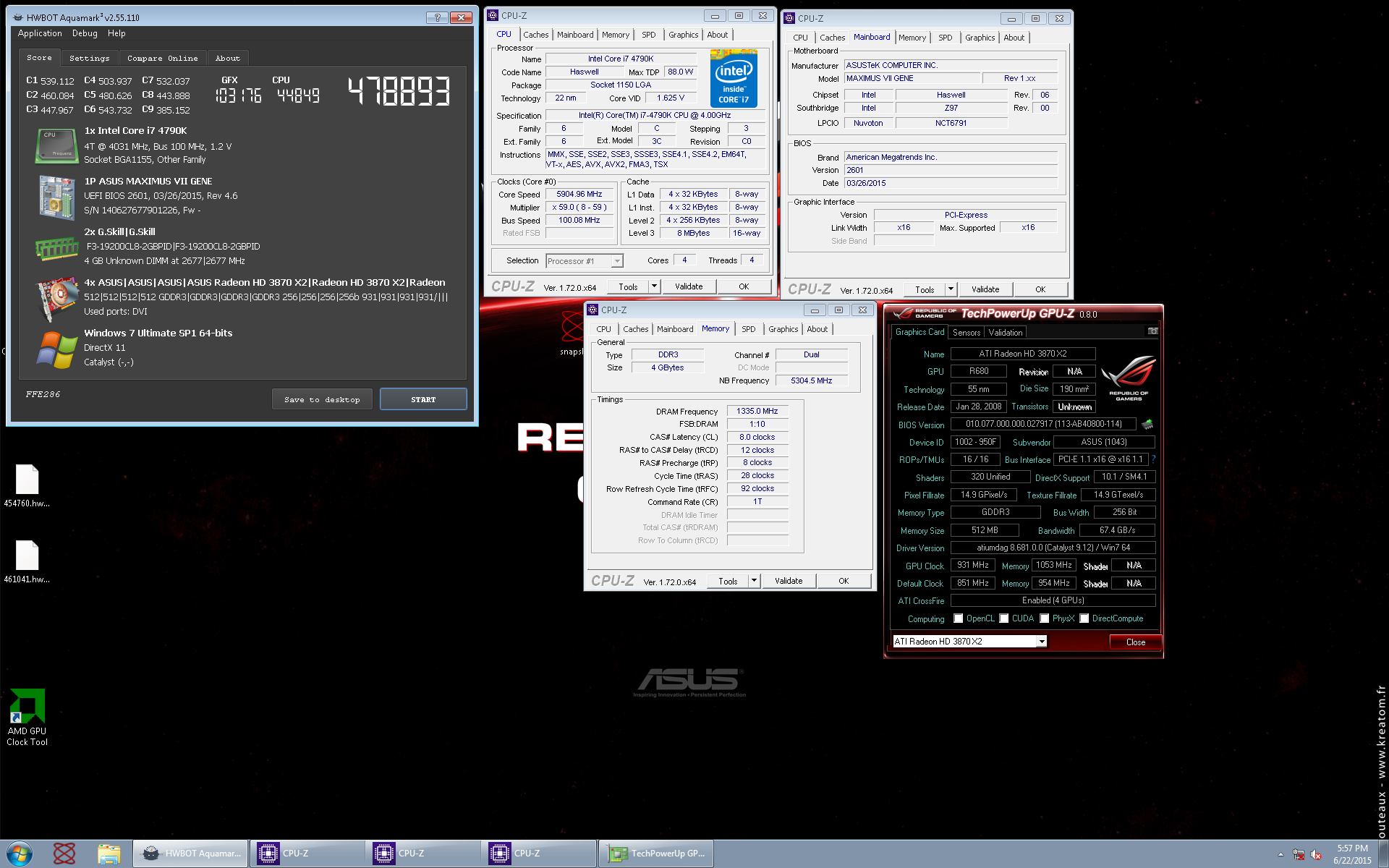This screenshot has height=868, width=1389.
Task: Switch to TechPowerUp GPU-Z taskbar button
Action: (x=655, y=854)
